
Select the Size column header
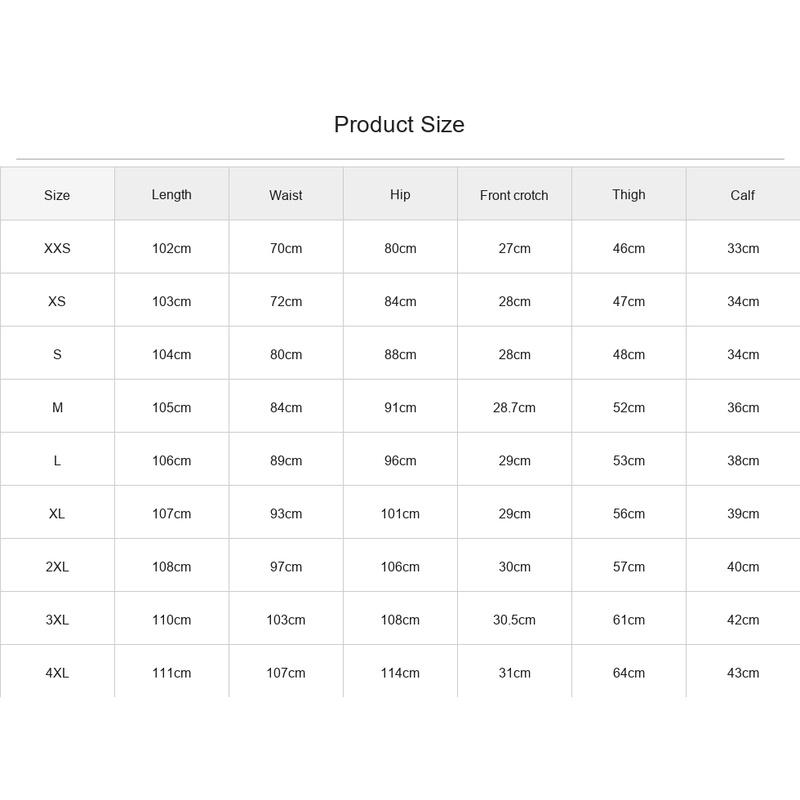click(57, 195)
